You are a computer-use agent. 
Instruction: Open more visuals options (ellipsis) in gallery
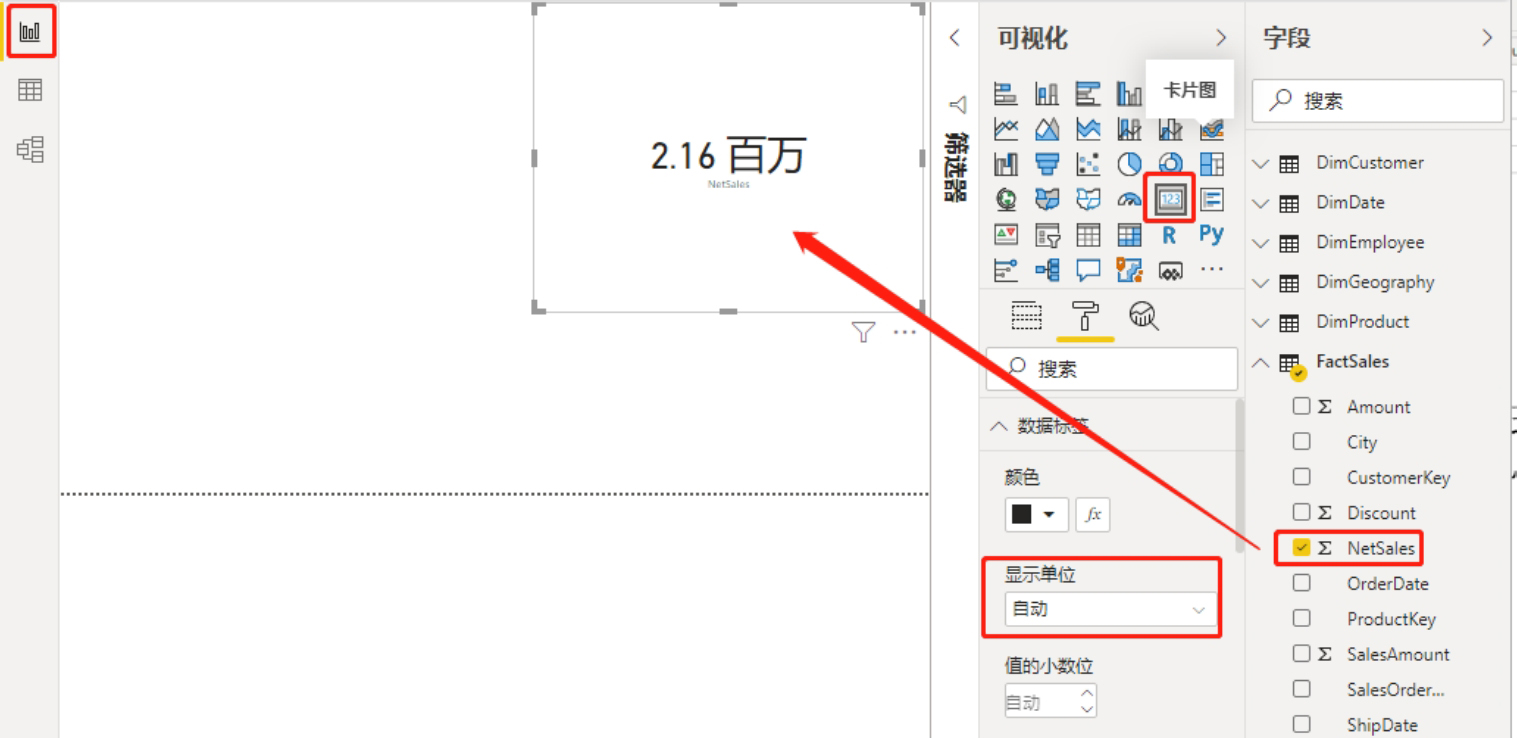[1211, 269]
